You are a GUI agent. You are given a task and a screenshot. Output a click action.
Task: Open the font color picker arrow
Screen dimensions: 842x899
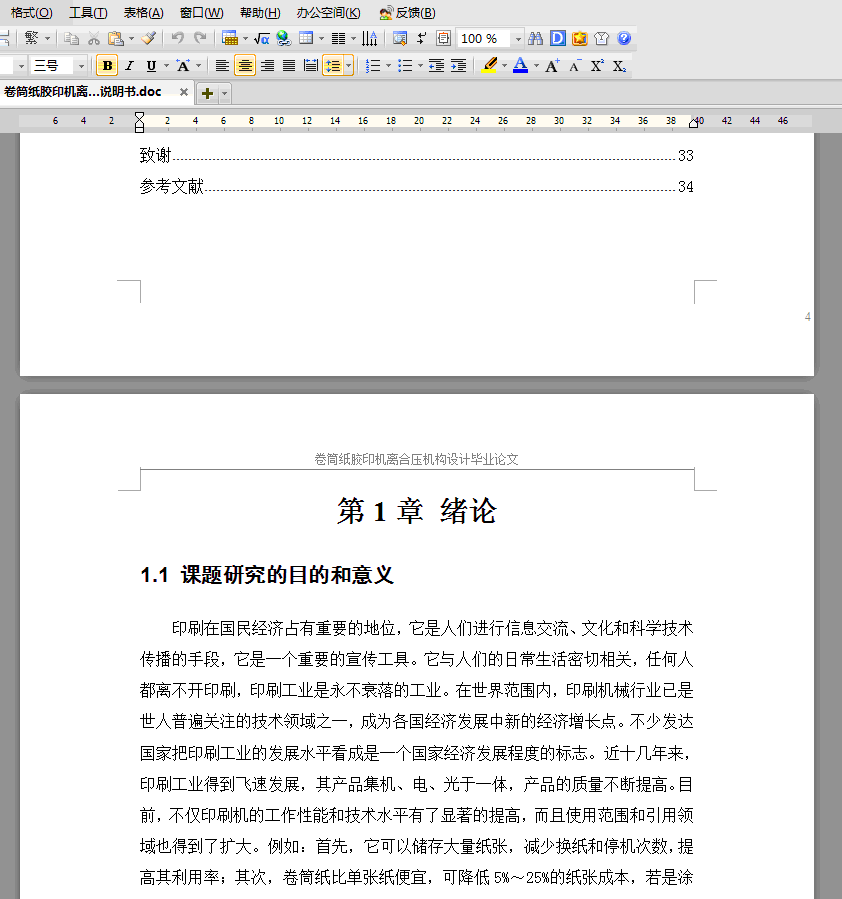tap(536, 66)
